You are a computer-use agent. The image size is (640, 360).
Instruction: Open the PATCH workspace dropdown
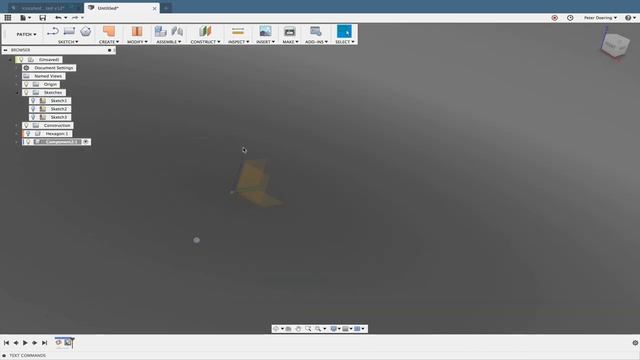(x=26, y=34)
